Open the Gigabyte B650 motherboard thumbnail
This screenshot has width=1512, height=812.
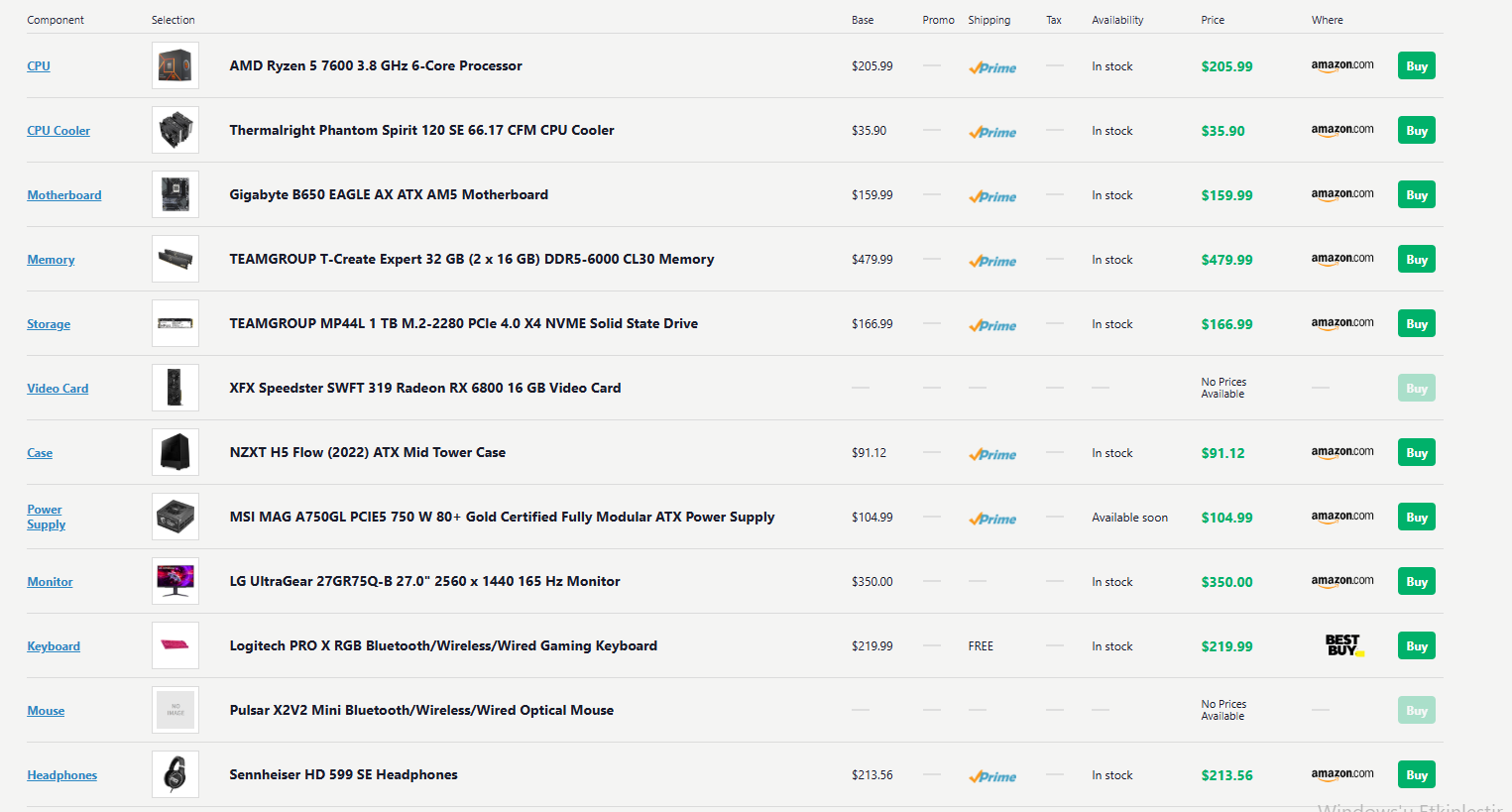click(x=175, y=194)
